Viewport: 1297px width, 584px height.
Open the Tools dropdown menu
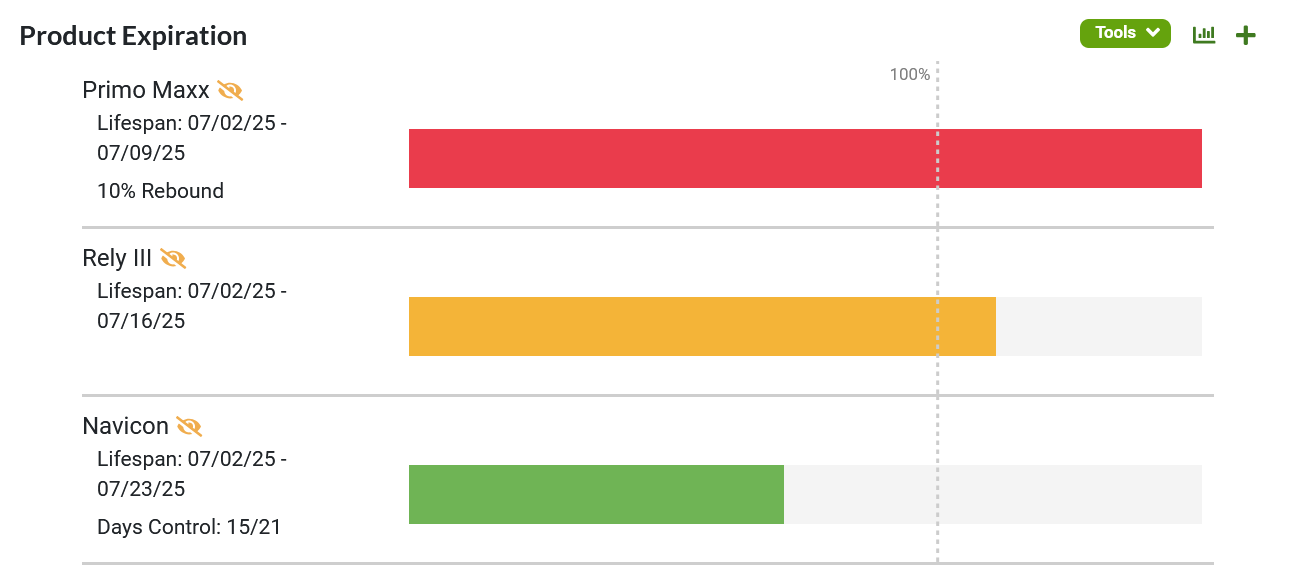(1125, 33)
